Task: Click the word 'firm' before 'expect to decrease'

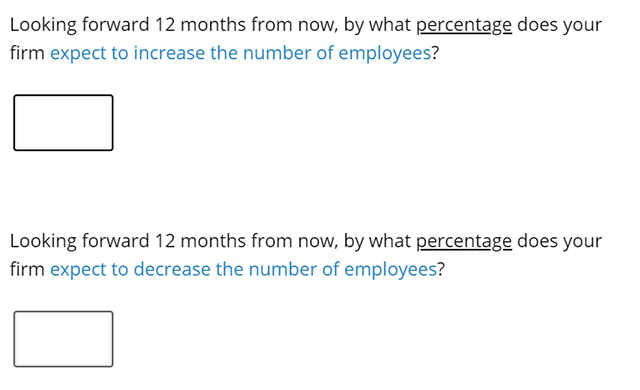Action: 27,270
